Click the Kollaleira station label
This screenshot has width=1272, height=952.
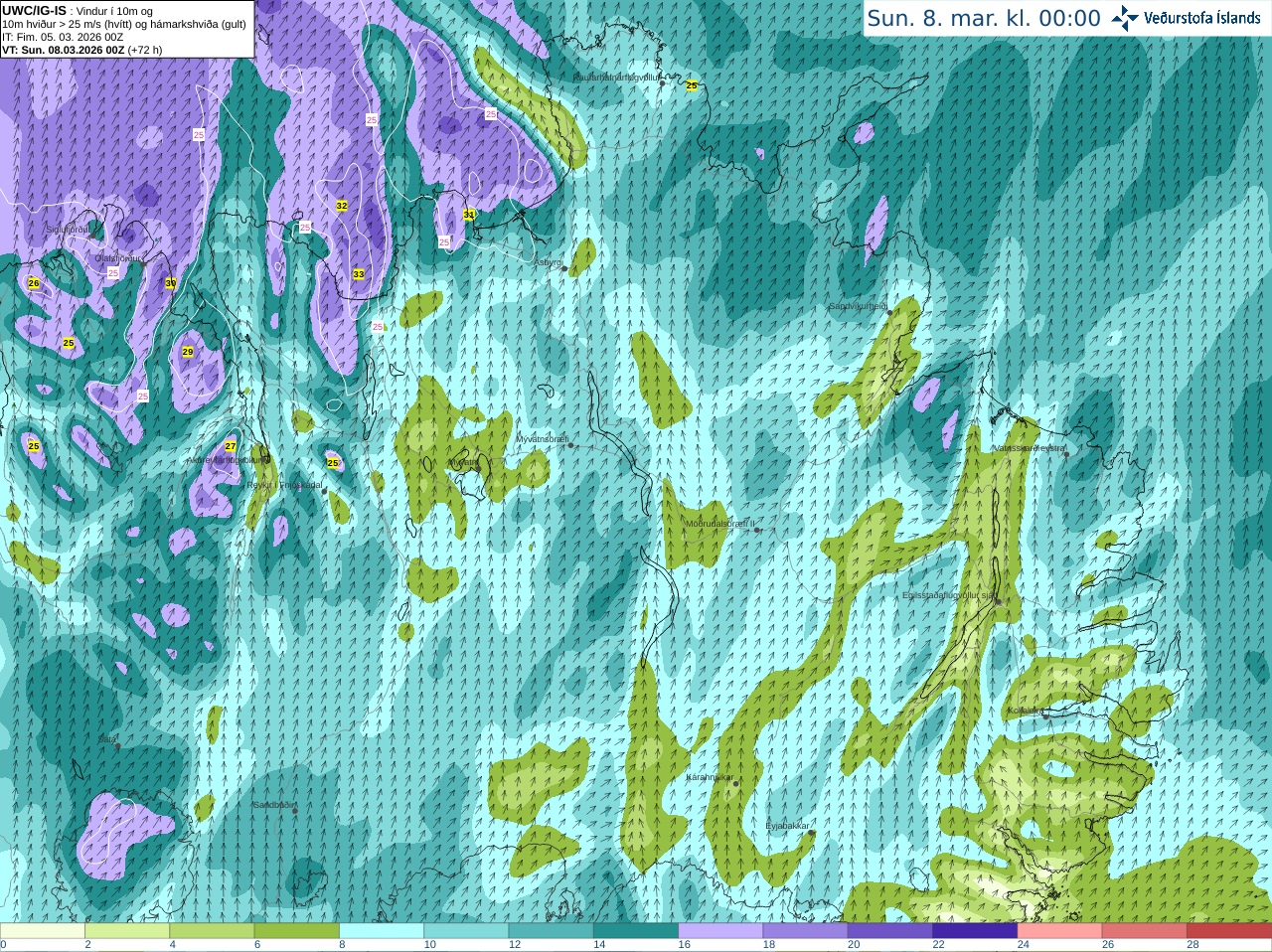click(1025, 711)
